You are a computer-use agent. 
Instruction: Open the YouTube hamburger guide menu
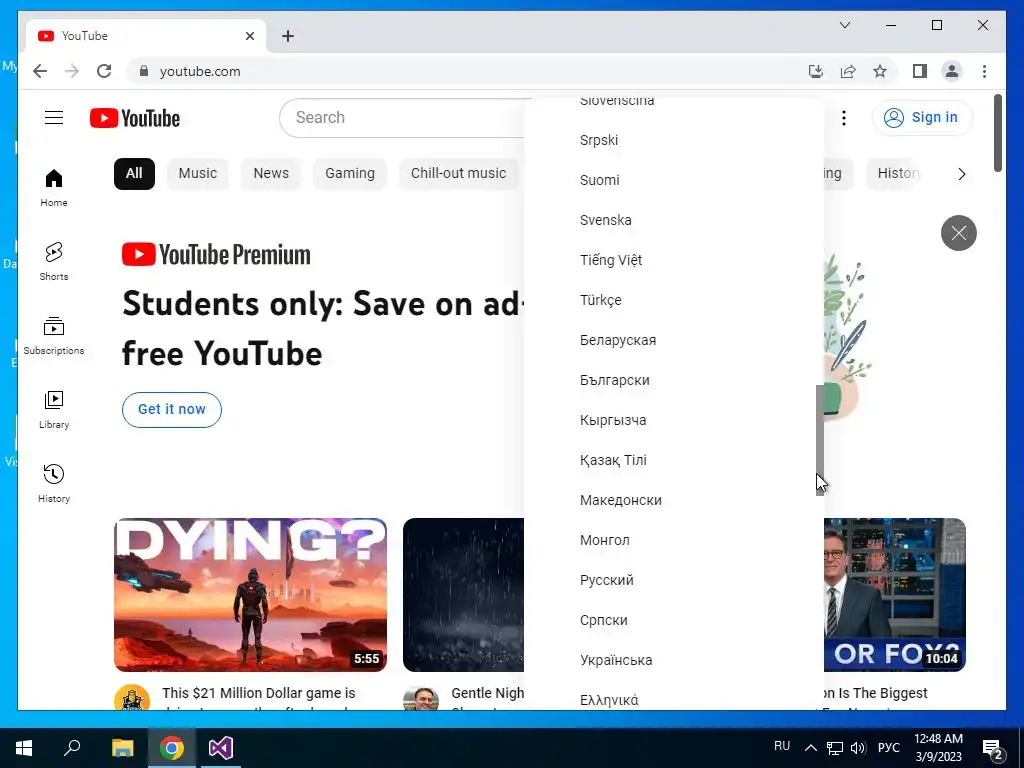pyautogui.click(x=54, y=118)
